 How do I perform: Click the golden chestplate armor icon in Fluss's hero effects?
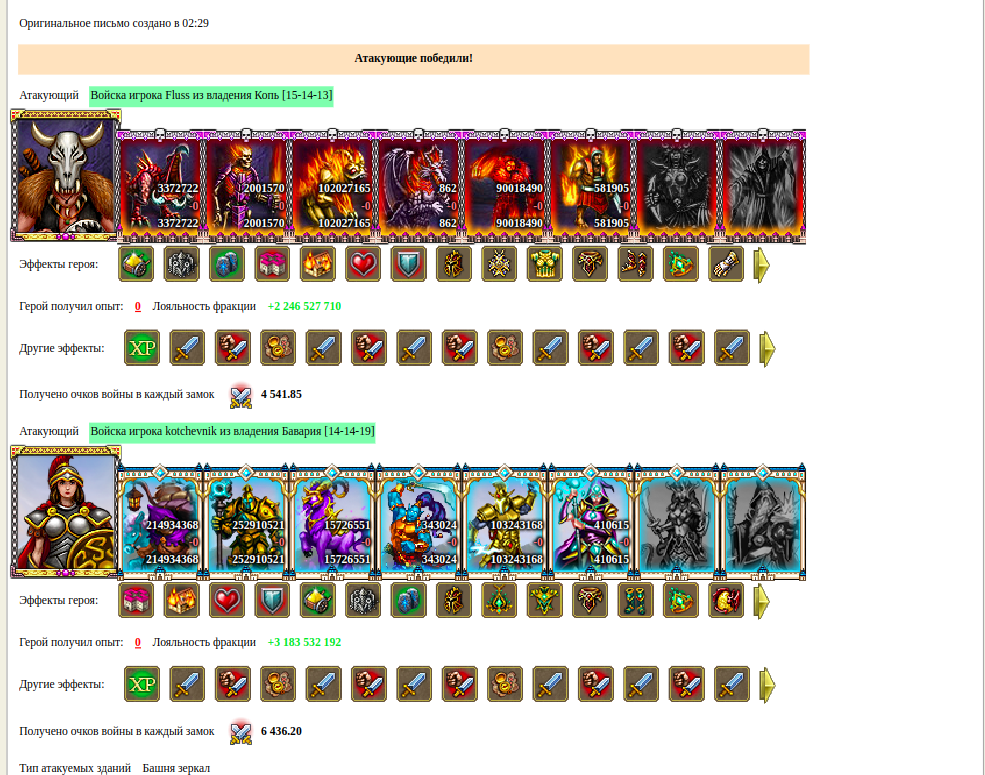pyautogui.click(x=545, y=263)
